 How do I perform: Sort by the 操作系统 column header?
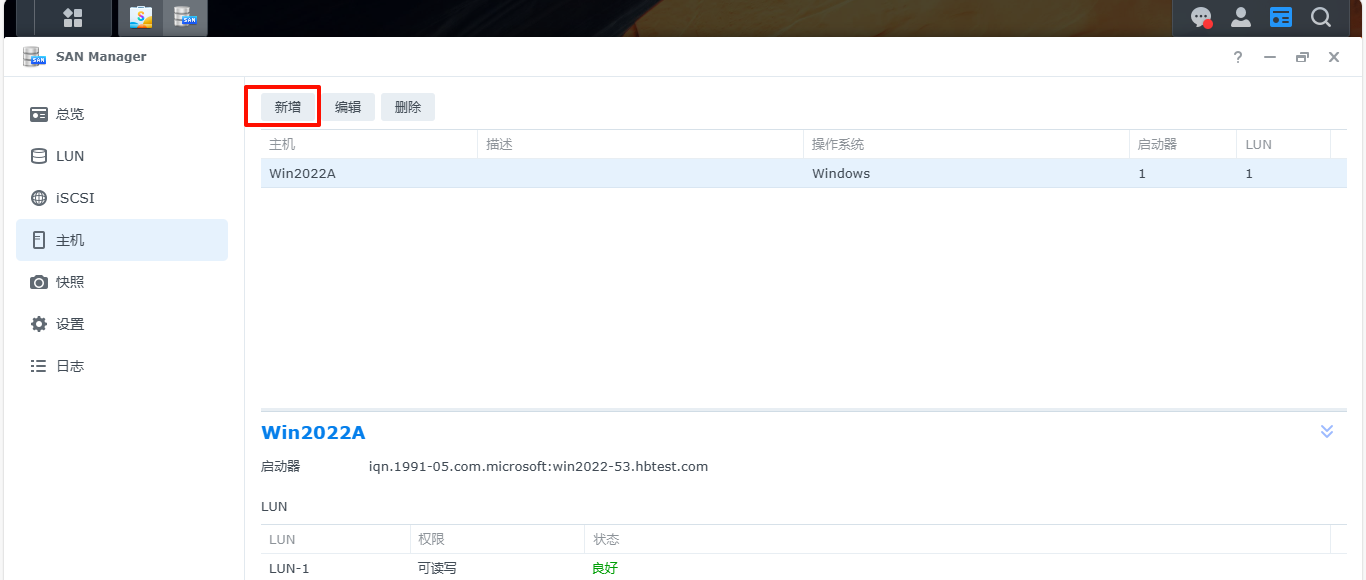coord(838,145)
